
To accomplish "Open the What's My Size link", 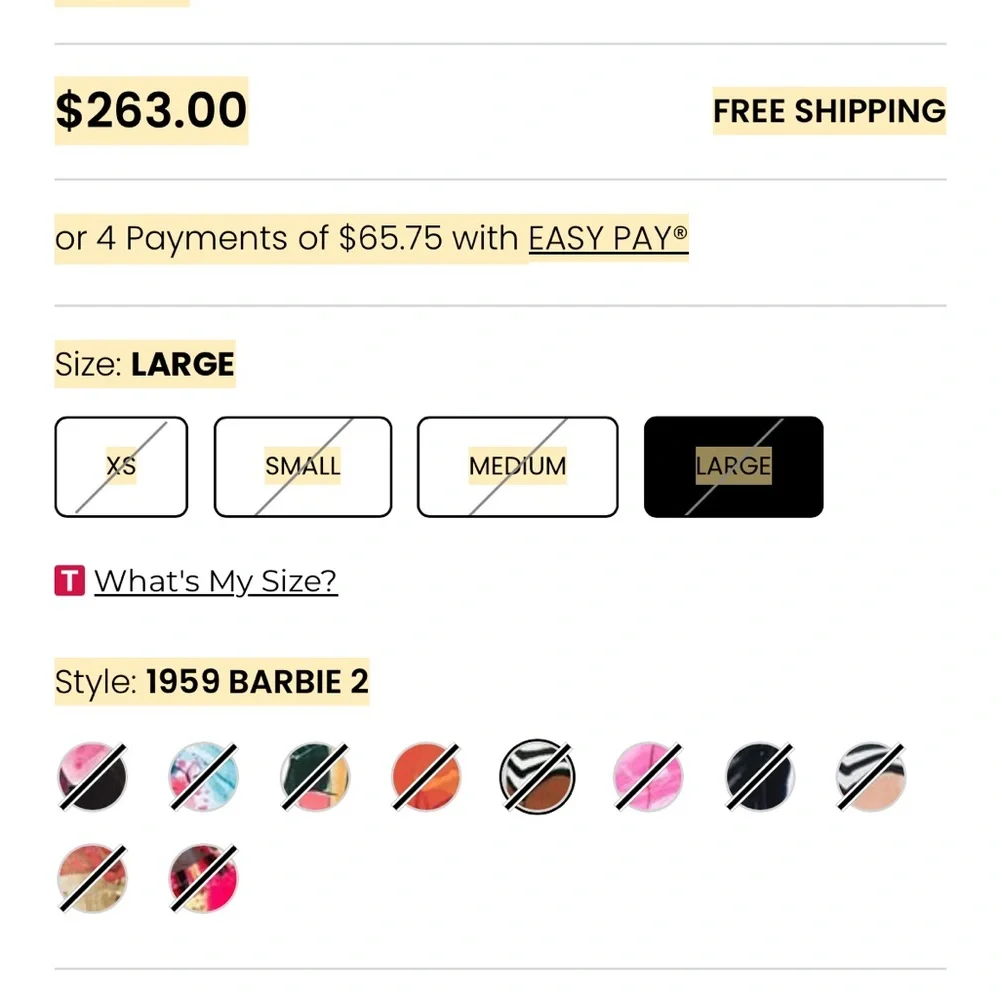I will coord(215,581).
